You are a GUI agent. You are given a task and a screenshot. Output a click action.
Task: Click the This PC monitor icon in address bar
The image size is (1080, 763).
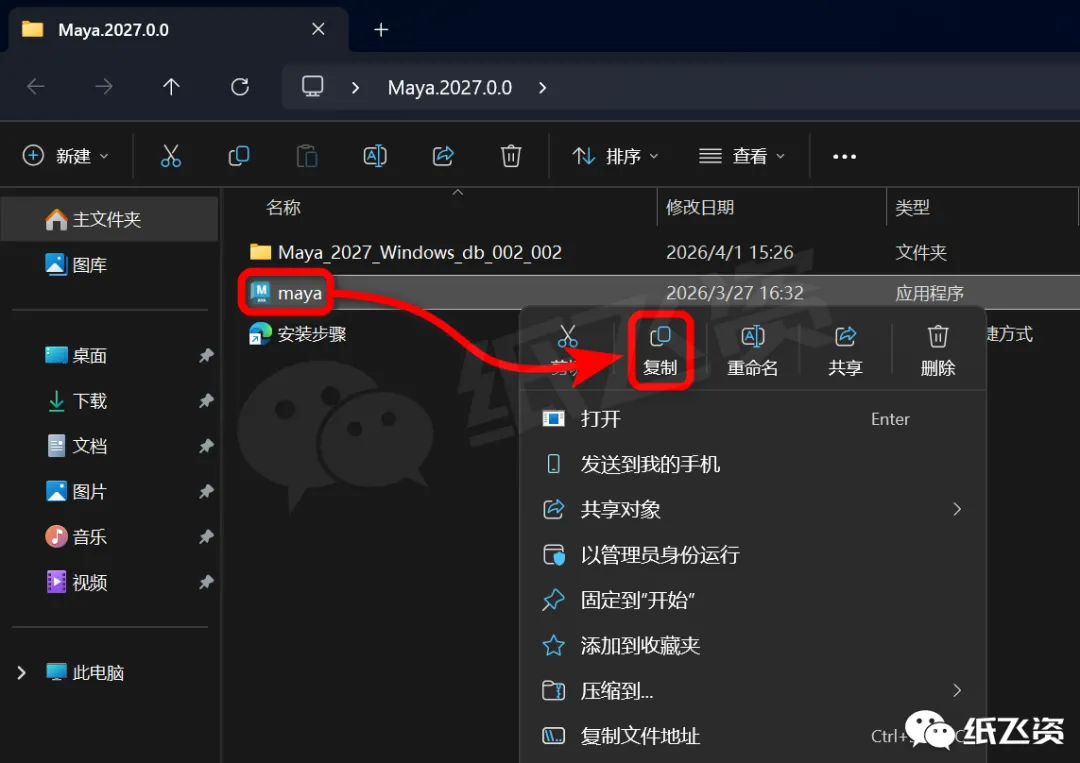point(312,87)
